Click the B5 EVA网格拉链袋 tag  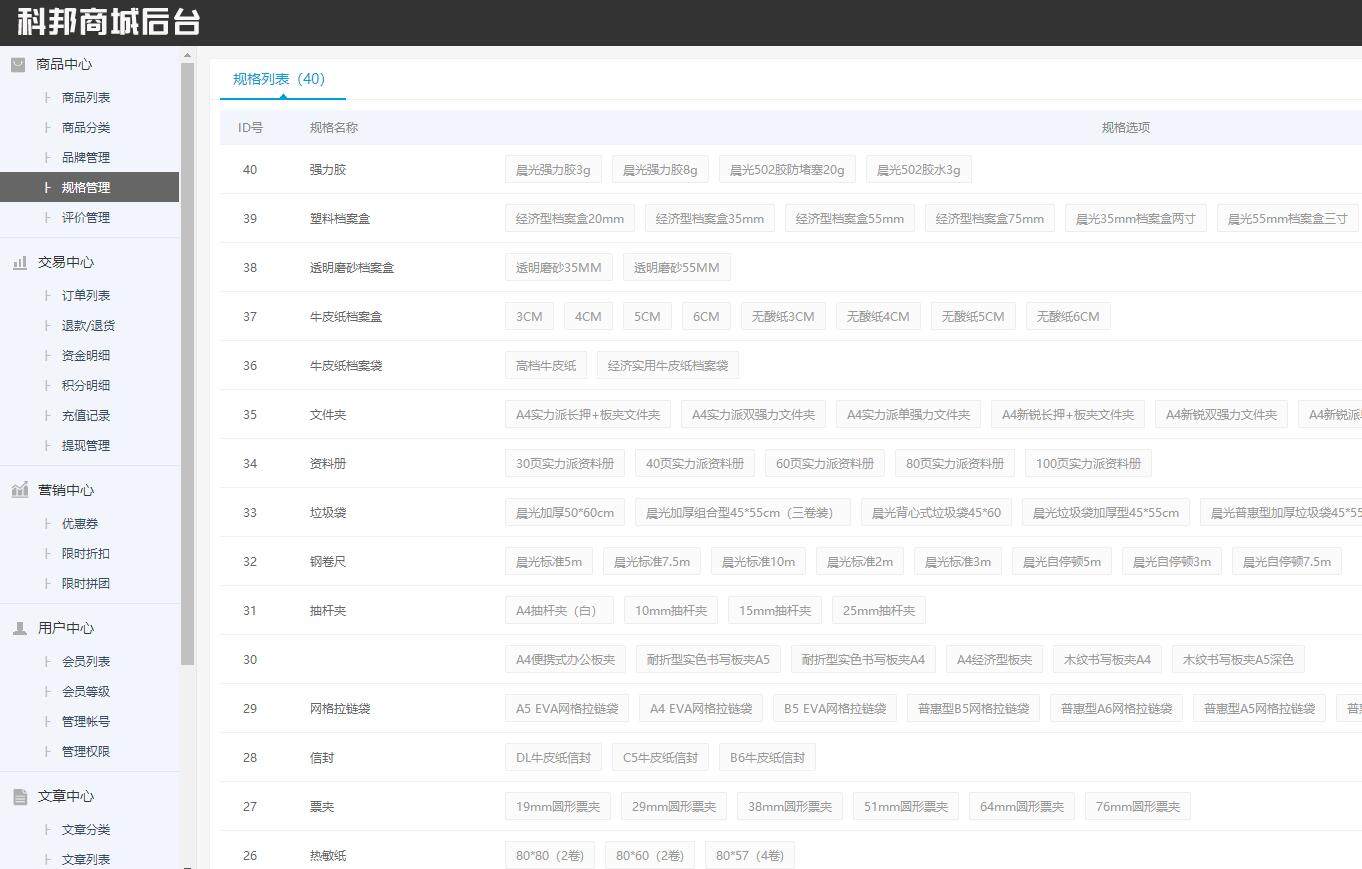coord(835,709)
